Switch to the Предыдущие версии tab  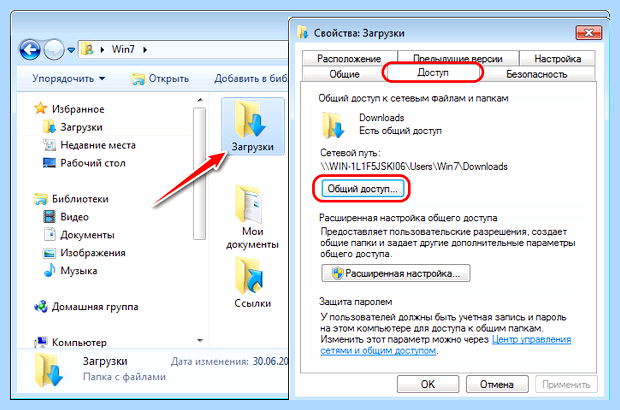coord(458,59)
